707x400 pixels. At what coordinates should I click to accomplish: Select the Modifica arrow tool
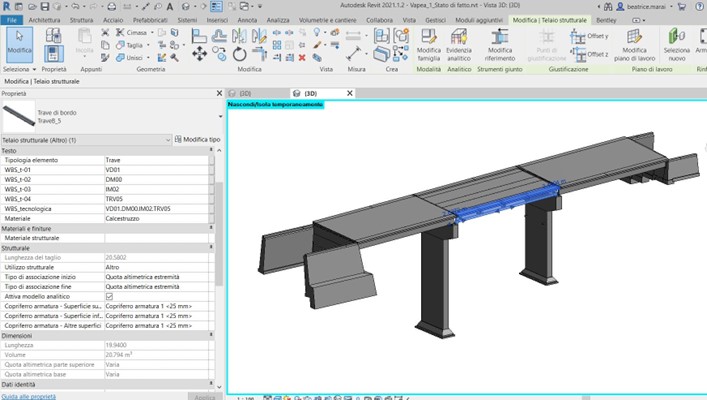click(18, 42)
